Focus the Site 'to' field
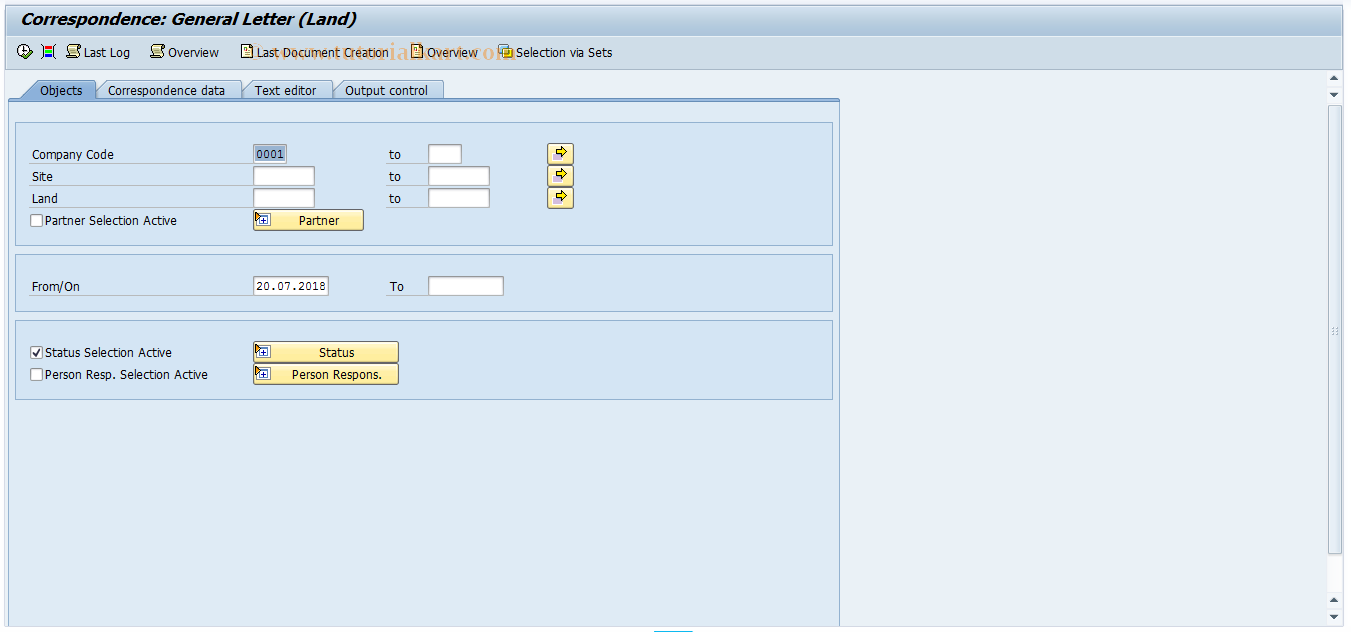Image resolution: width=1351 pixels, height=632 pixels. (459, 176)
